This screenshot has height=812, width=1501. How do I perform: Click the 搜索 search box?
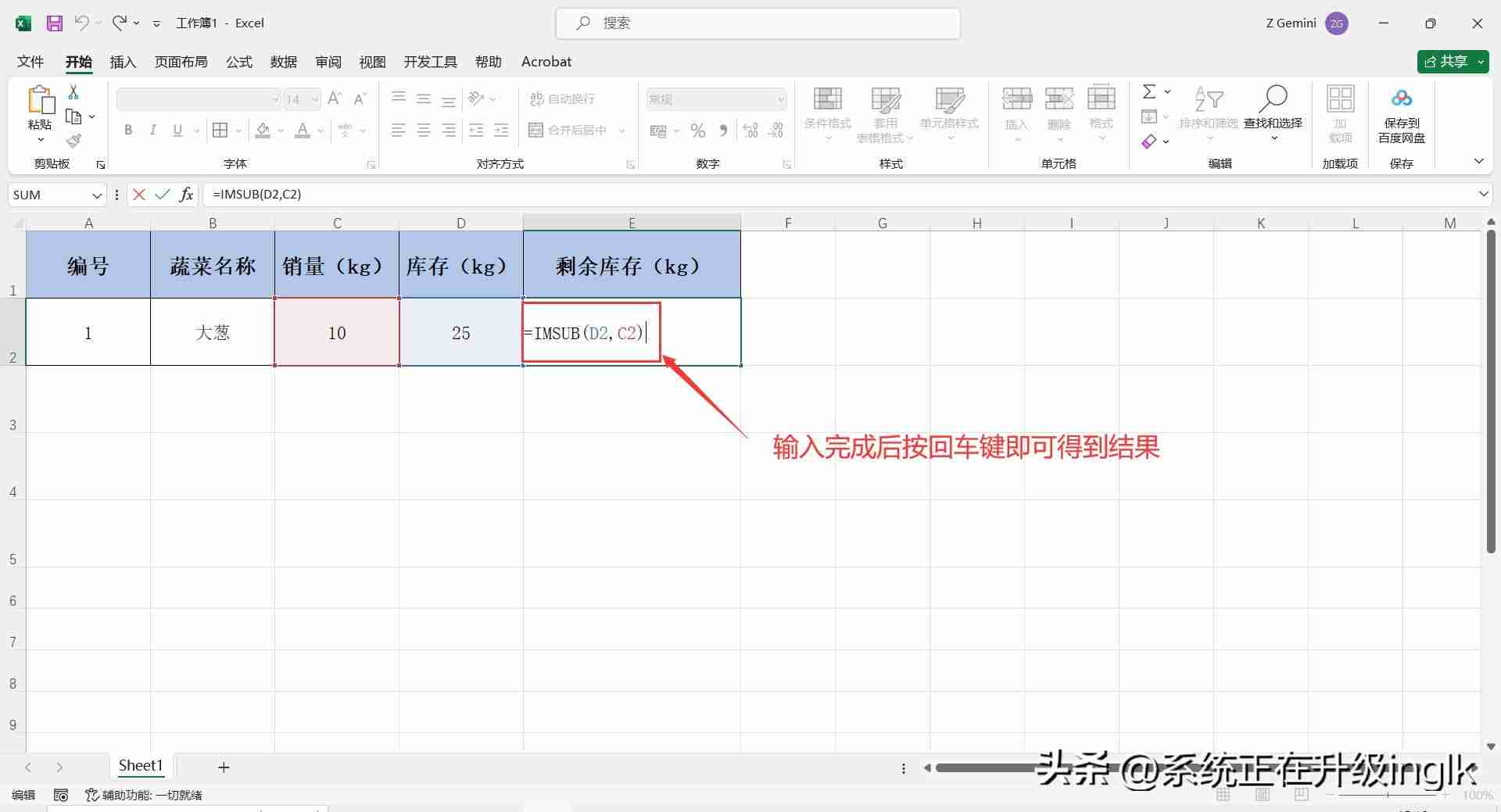(x=758, y=23)
